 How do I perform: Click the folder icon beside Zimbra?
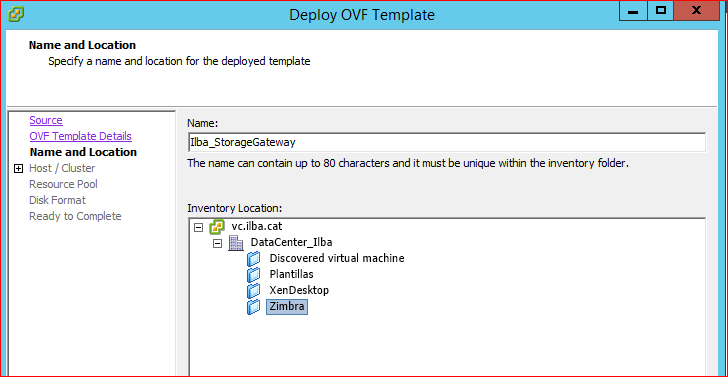(254, 306)
